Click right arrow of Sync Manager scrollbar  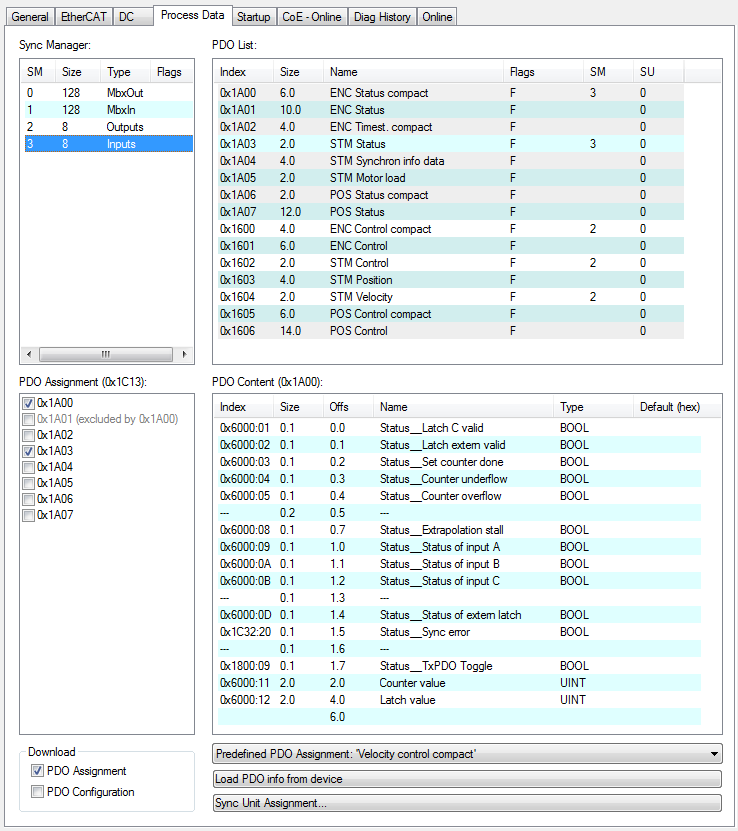tap(184, 354)
